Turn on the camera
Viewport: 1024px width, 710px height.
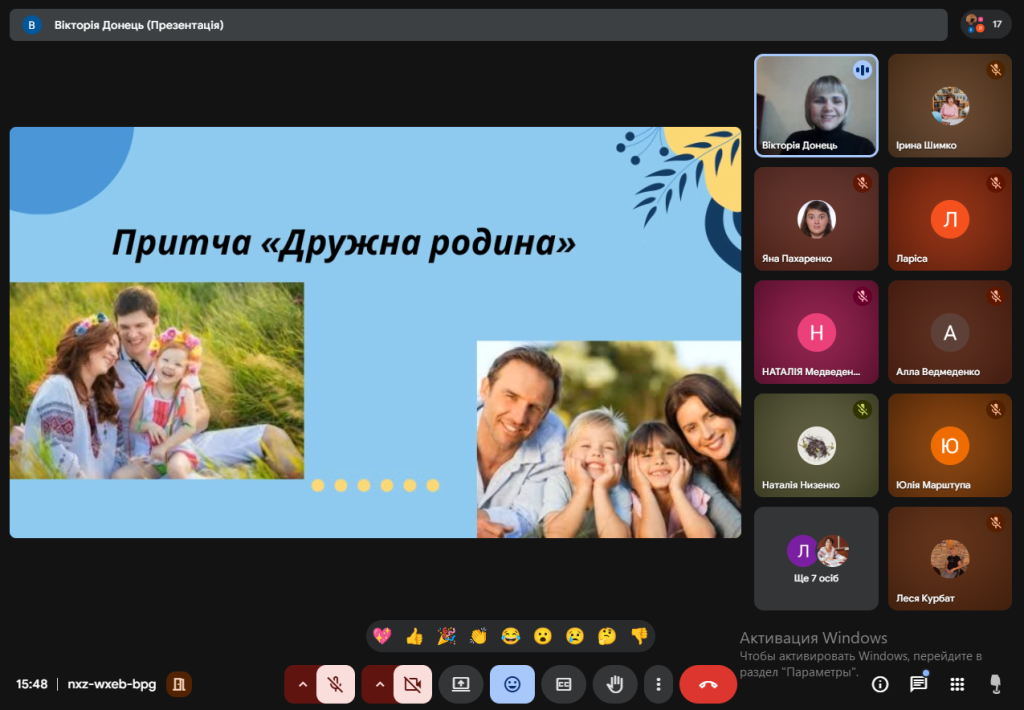[412, 685]
